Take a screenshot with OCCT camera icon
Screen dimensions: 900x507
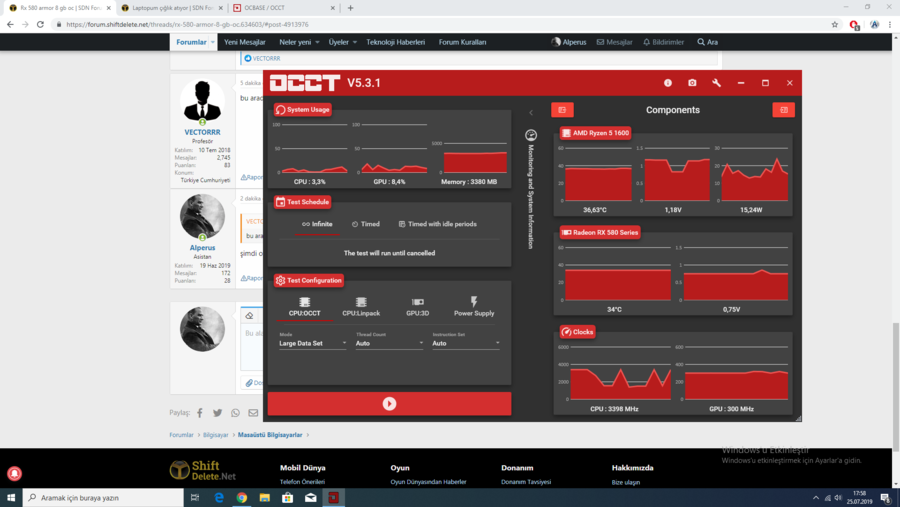point(692,83)
